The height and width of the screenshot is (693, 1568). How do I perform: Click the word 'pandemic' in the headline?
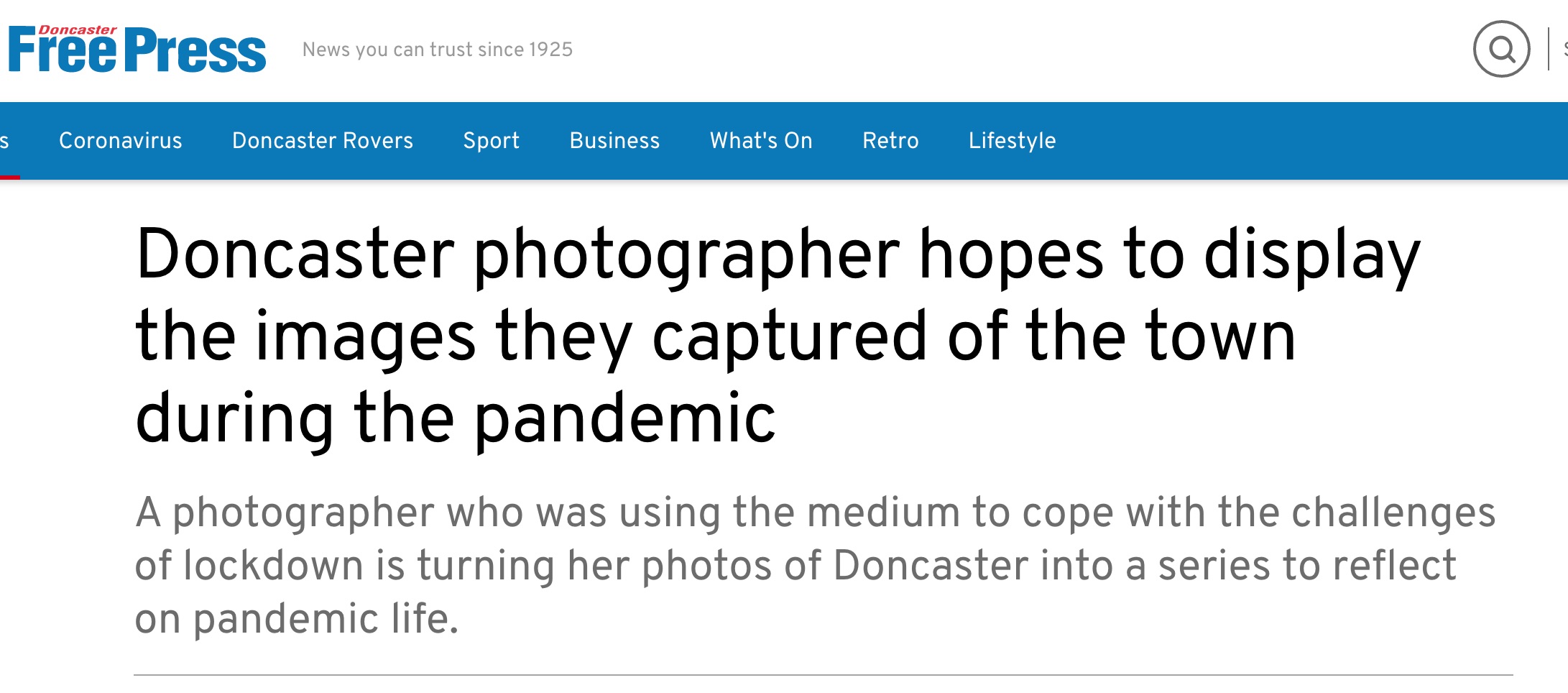click(x=624, y=418)
